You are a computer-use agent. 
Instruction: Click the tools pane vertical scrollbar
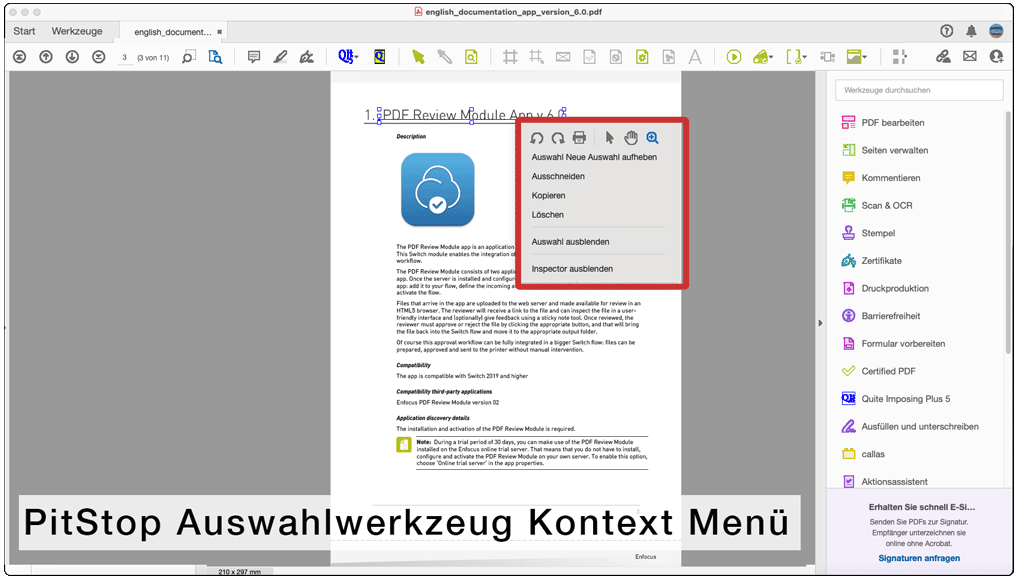[1008, 234]
